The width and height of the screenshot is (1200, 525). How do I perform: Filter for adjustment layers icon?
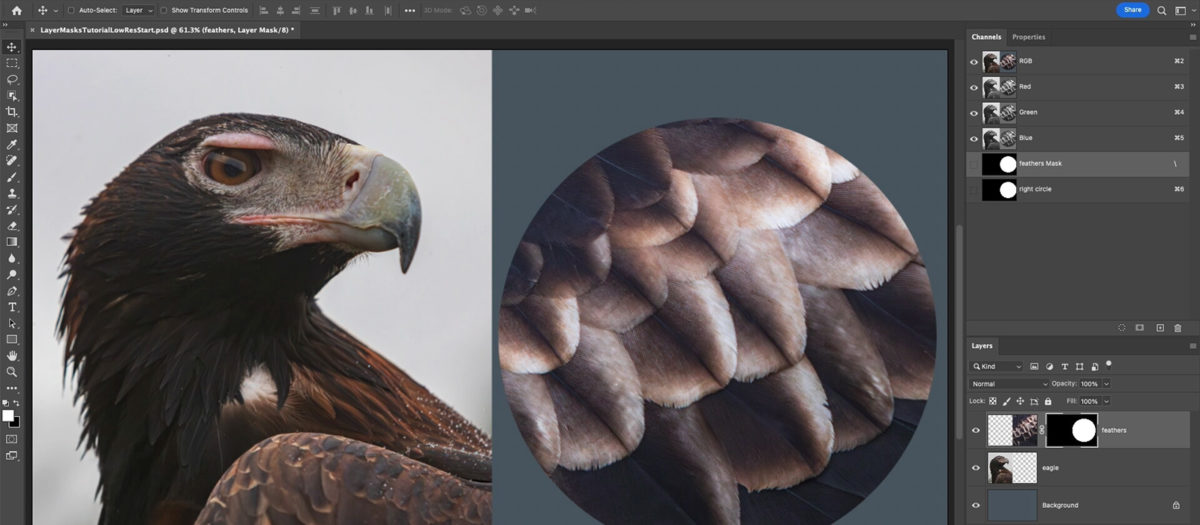click(1049, 367)
